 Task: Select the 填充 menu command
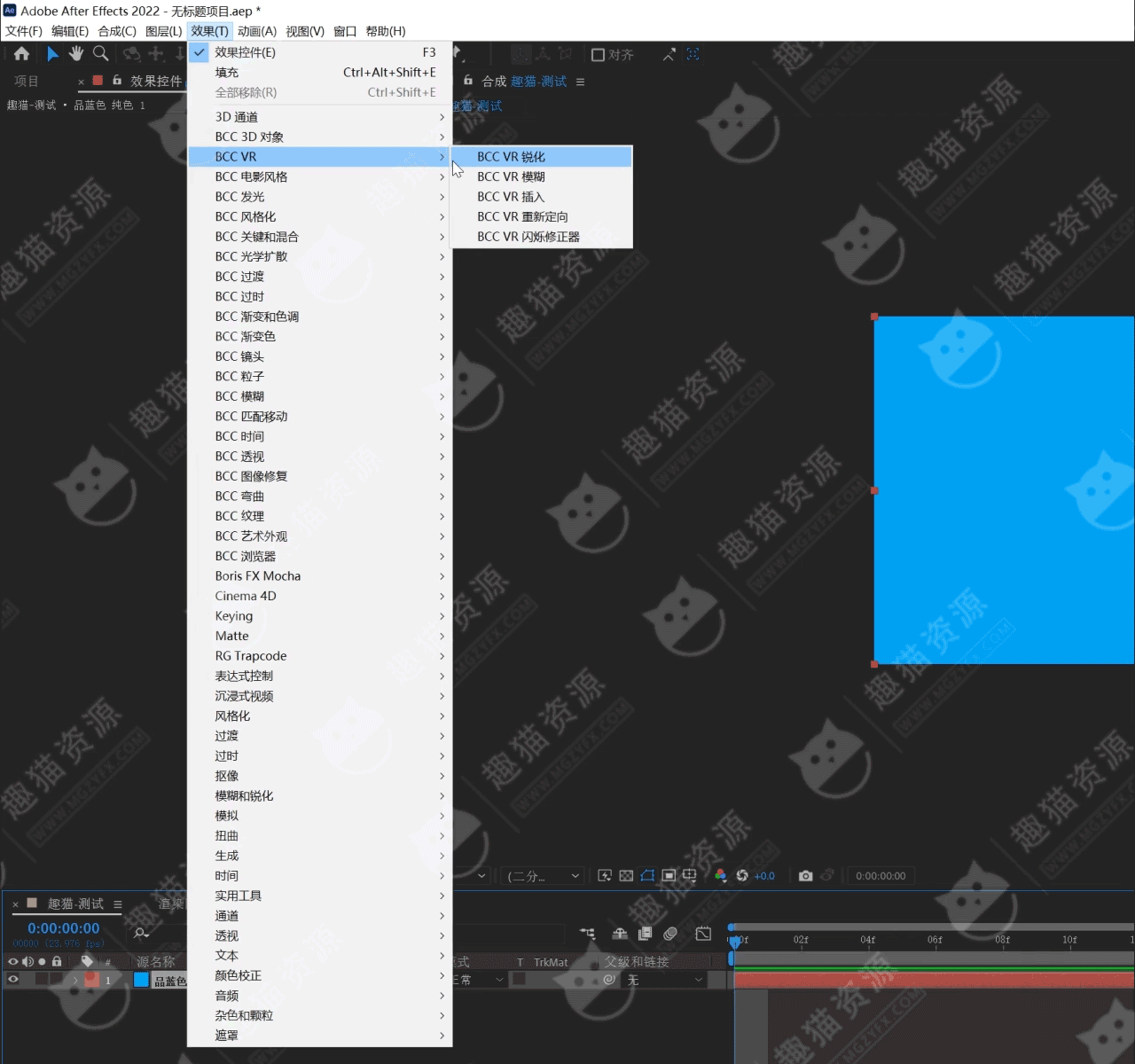pyautogui.click(x=320, y=73)
